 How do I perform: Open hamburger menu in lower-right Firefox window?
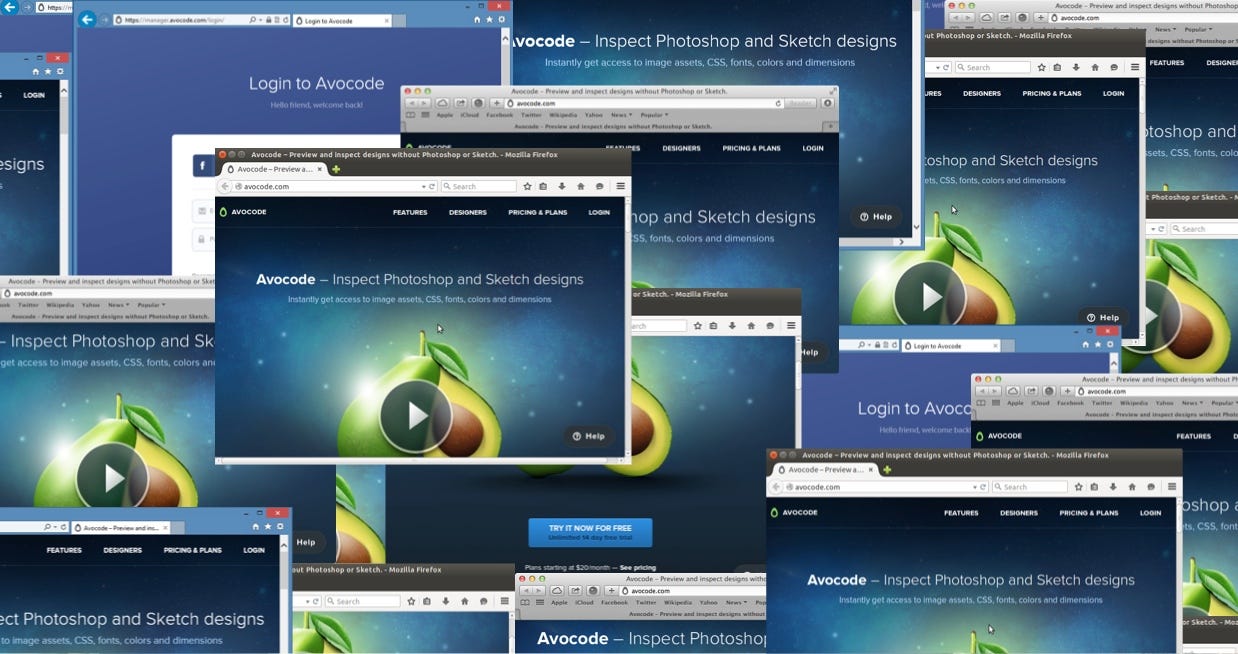point(1173,487)
